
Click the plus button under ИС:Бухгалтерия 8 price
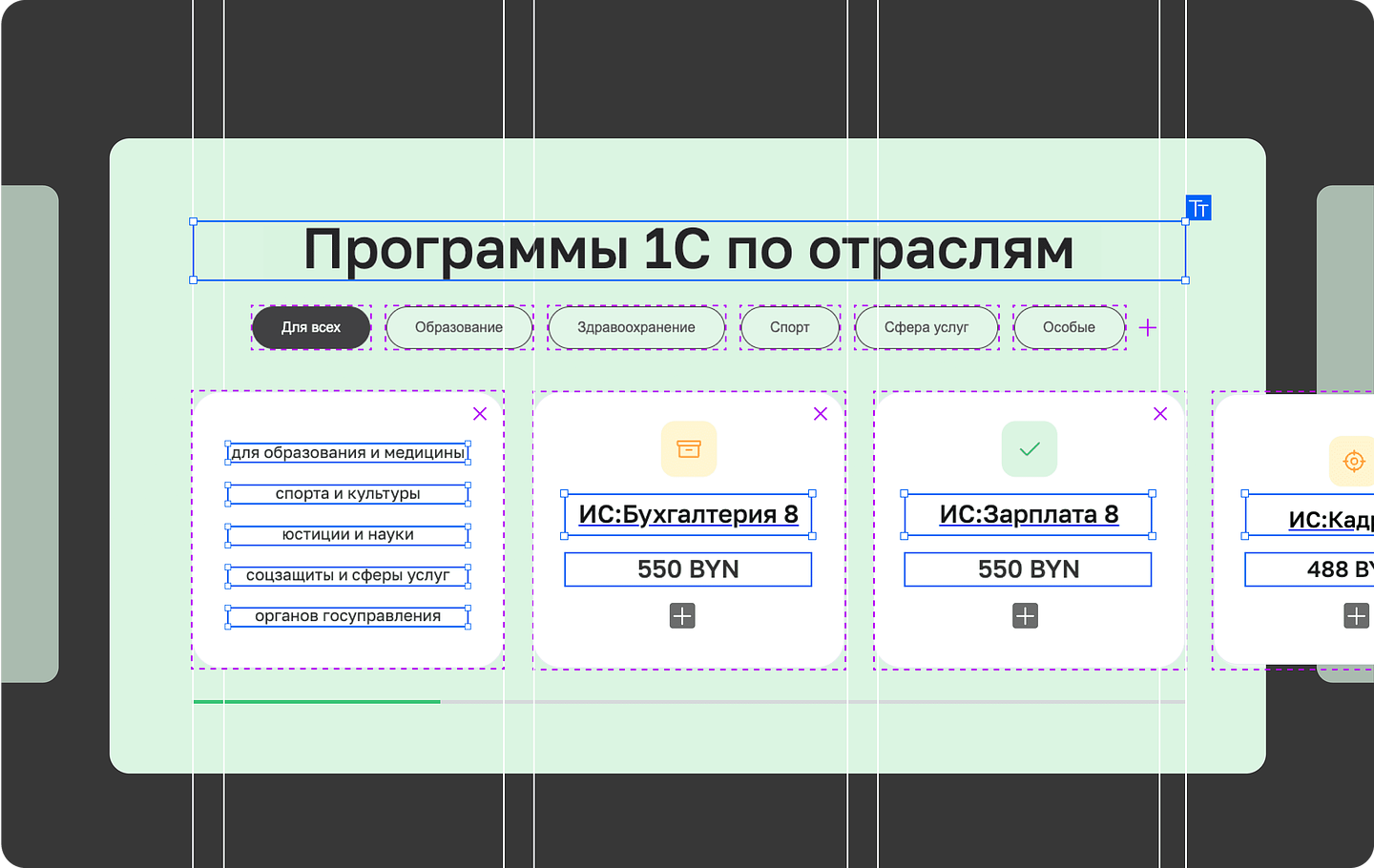[682, 615]
